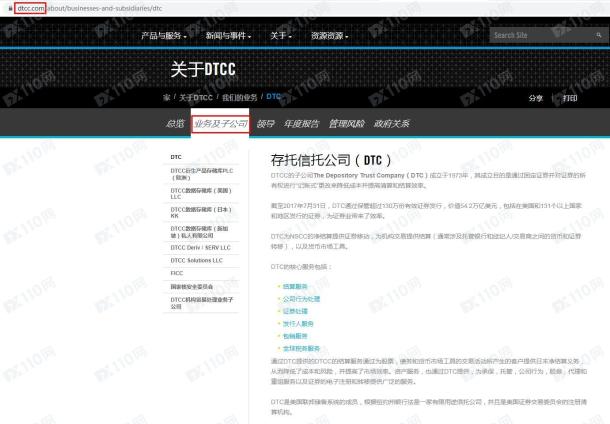Screen dimensions: 610x424
Task: Open the fifth core services bullet link
Action: click(295, 336)
